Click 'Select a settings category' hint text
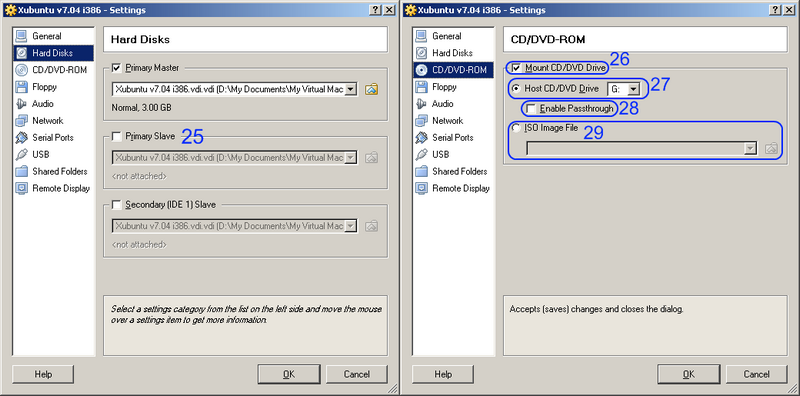Viewport: 800px width, 396px height. 246,315
